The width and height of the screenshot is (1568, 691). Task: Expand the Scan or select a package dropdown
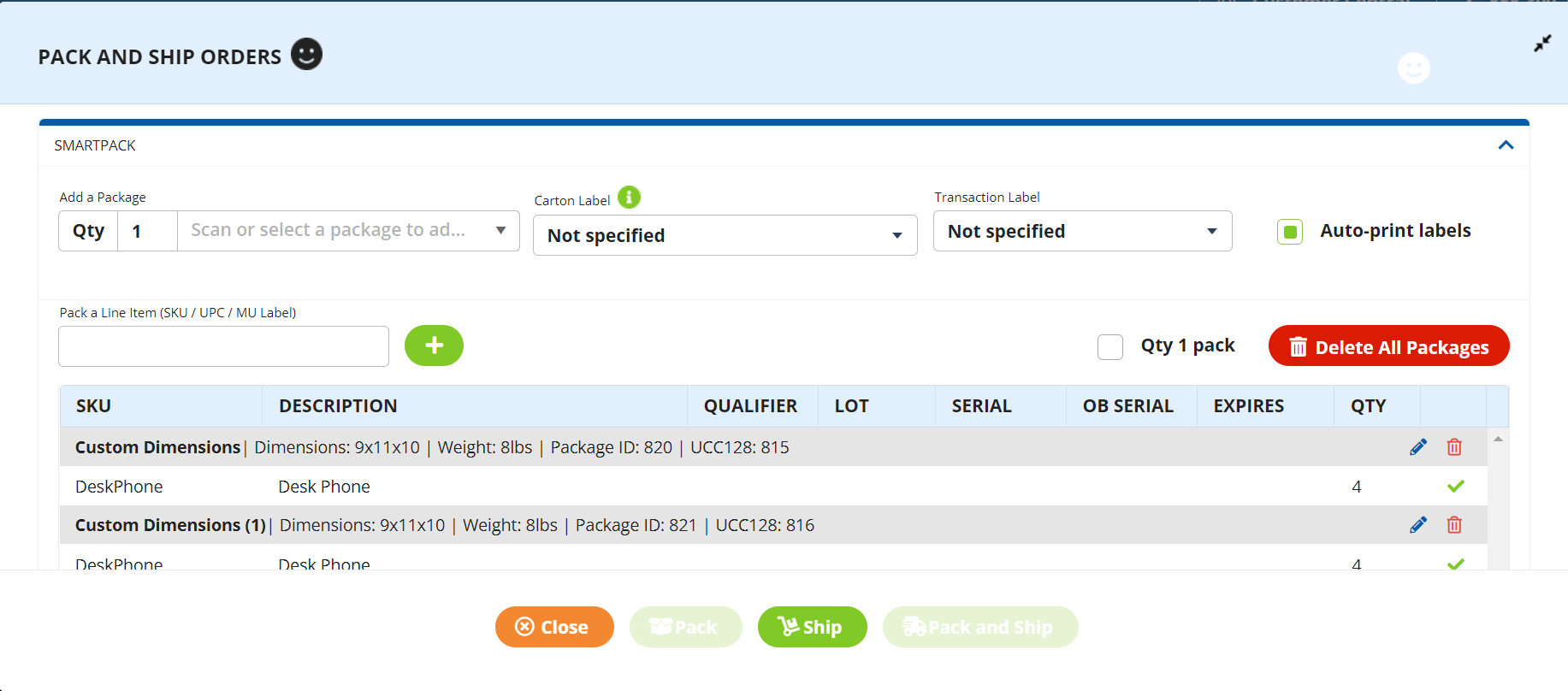[500, 230]
